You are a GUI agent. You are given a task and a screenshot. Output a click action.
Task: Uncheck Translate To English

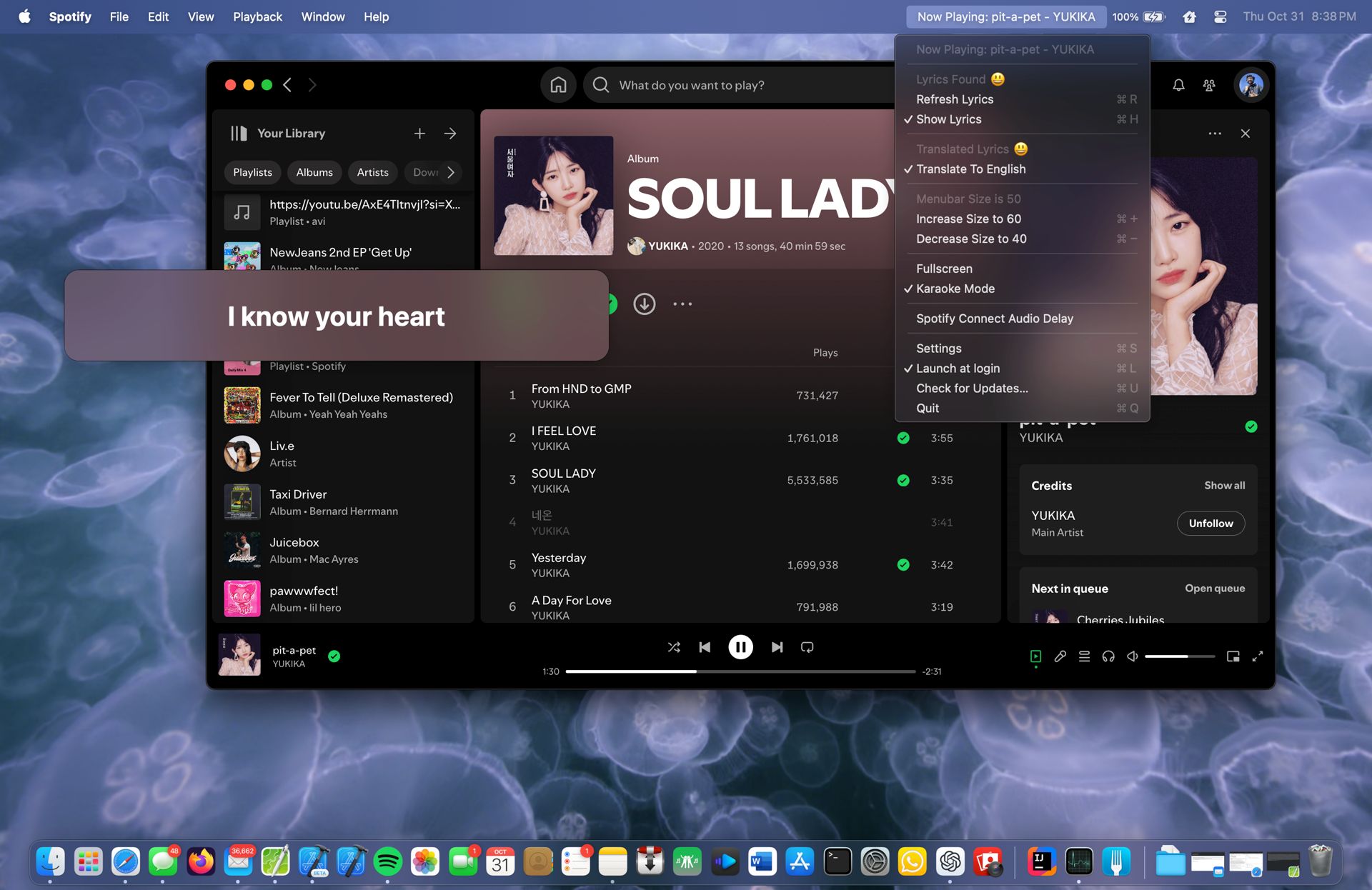pyautogui.click(x=970, y=169)
